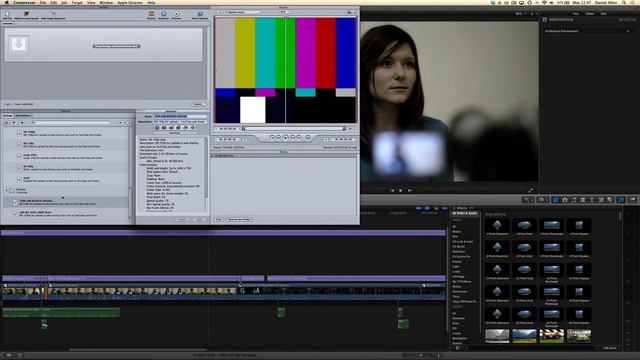The image size is (640, 360).
Task: Adjust the Final Cut timeline zoom slider
Action: click(420, 356)
